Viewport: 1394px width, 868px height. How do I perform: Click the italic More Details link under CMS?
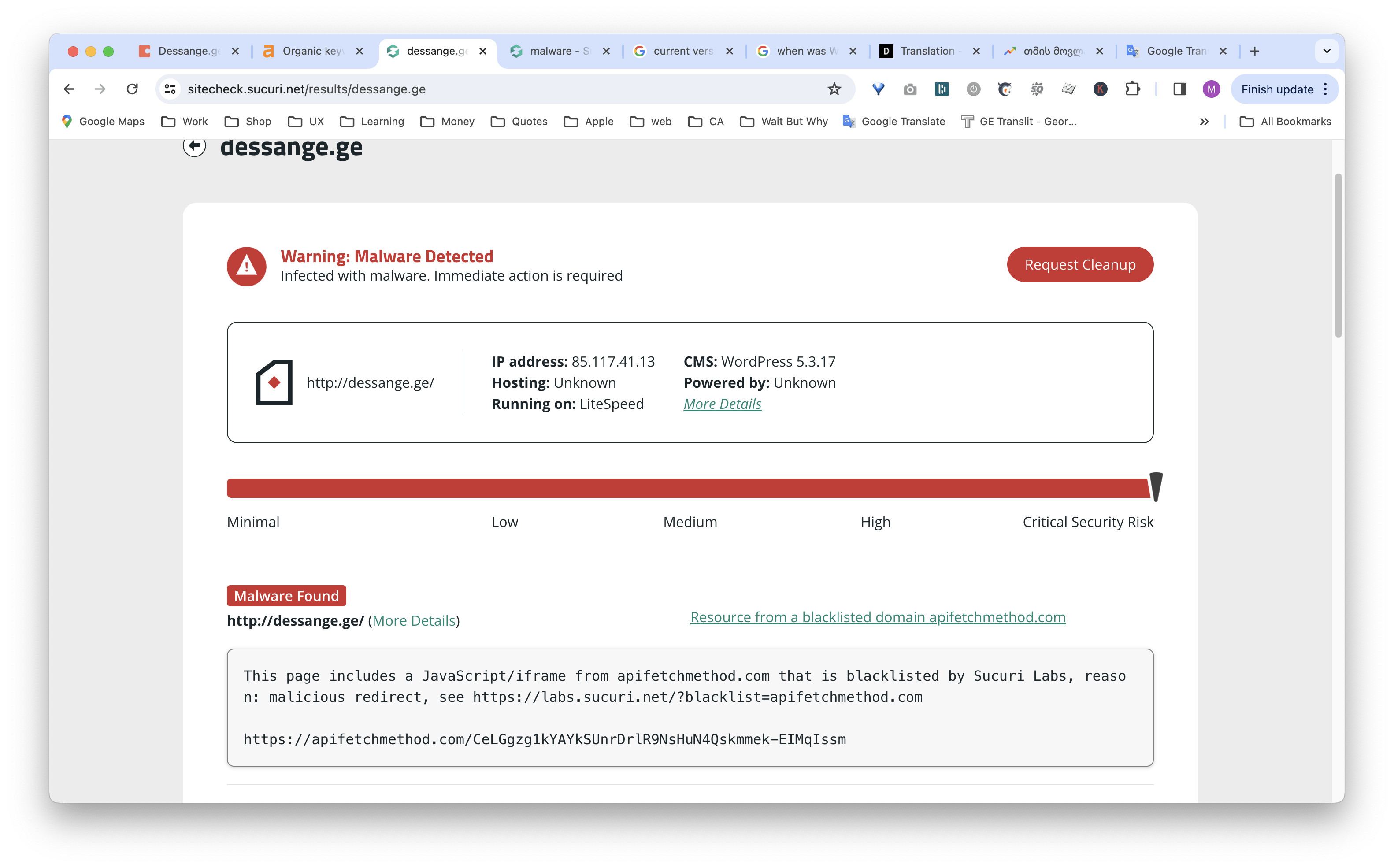pos(722,404)
